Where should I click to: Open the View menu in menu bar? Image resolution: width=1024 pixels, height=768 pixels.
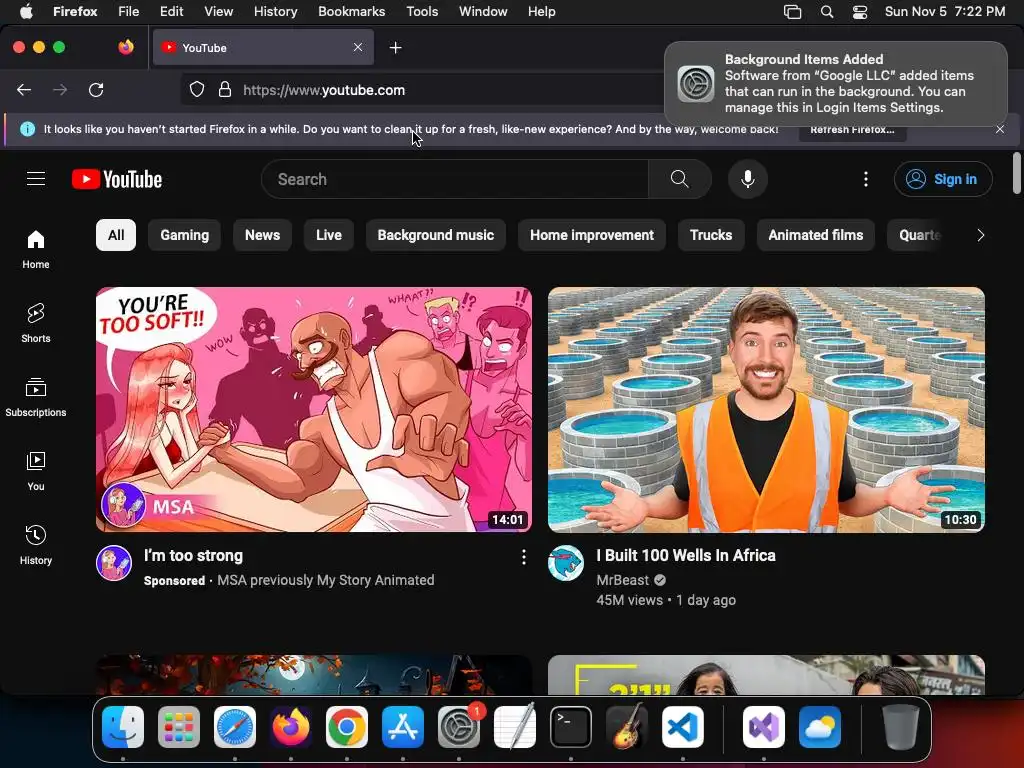[x=218, y=11]
